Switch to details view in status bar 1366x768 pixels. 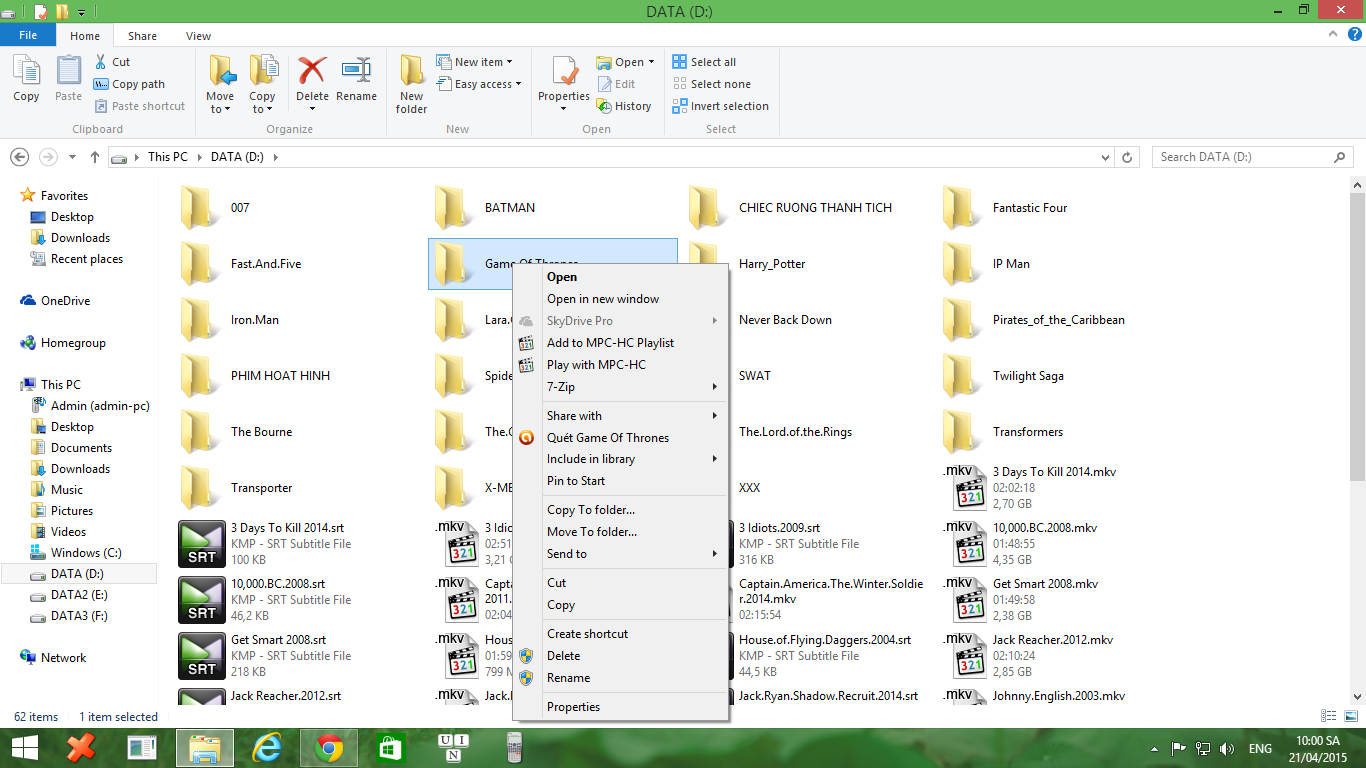pyautogui.click(x=1328, y=716)
